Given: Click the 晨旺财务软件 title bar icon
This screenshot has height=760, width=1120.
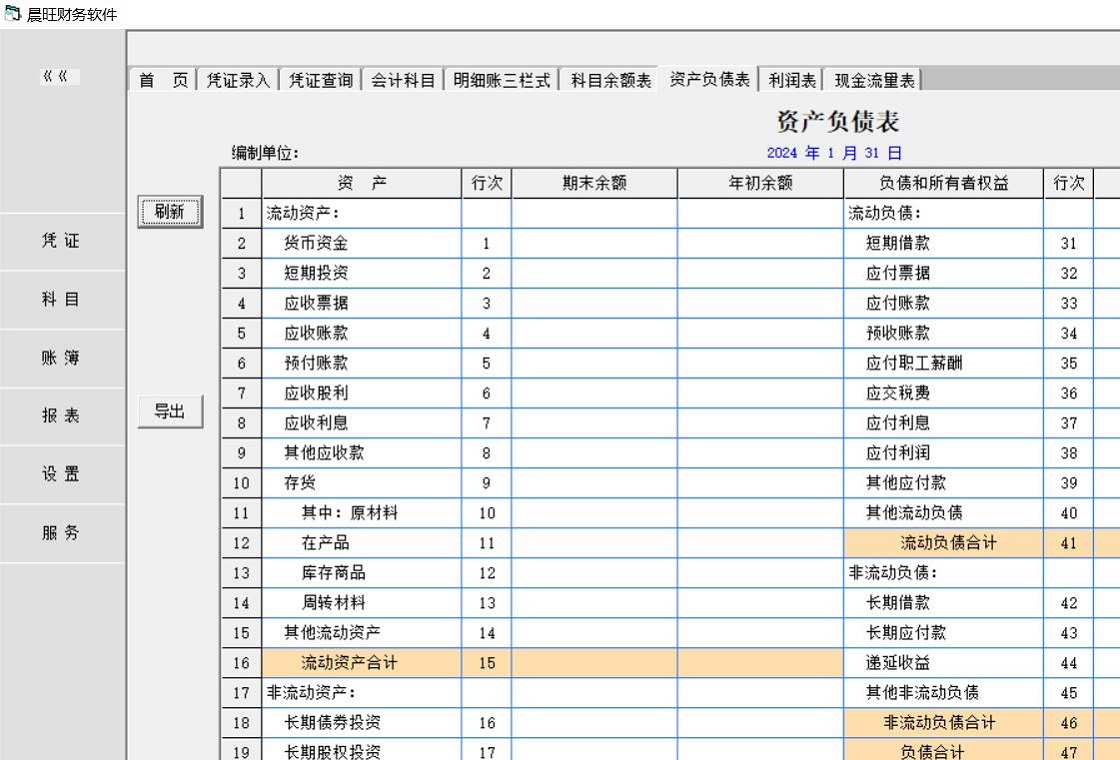Looking at the screenshot, I should (13, 13).
